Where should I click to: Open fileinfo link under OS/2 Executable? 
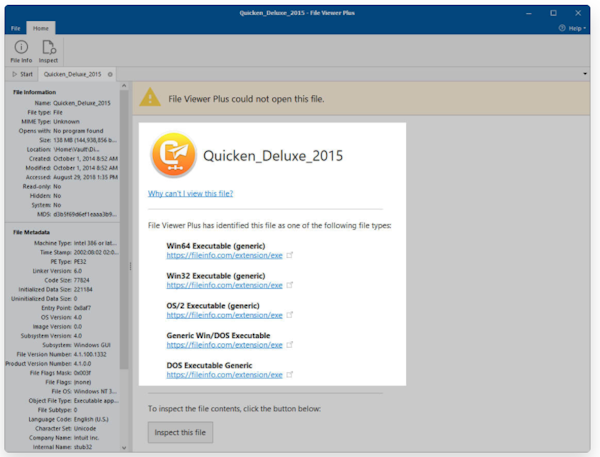point(224,315)
